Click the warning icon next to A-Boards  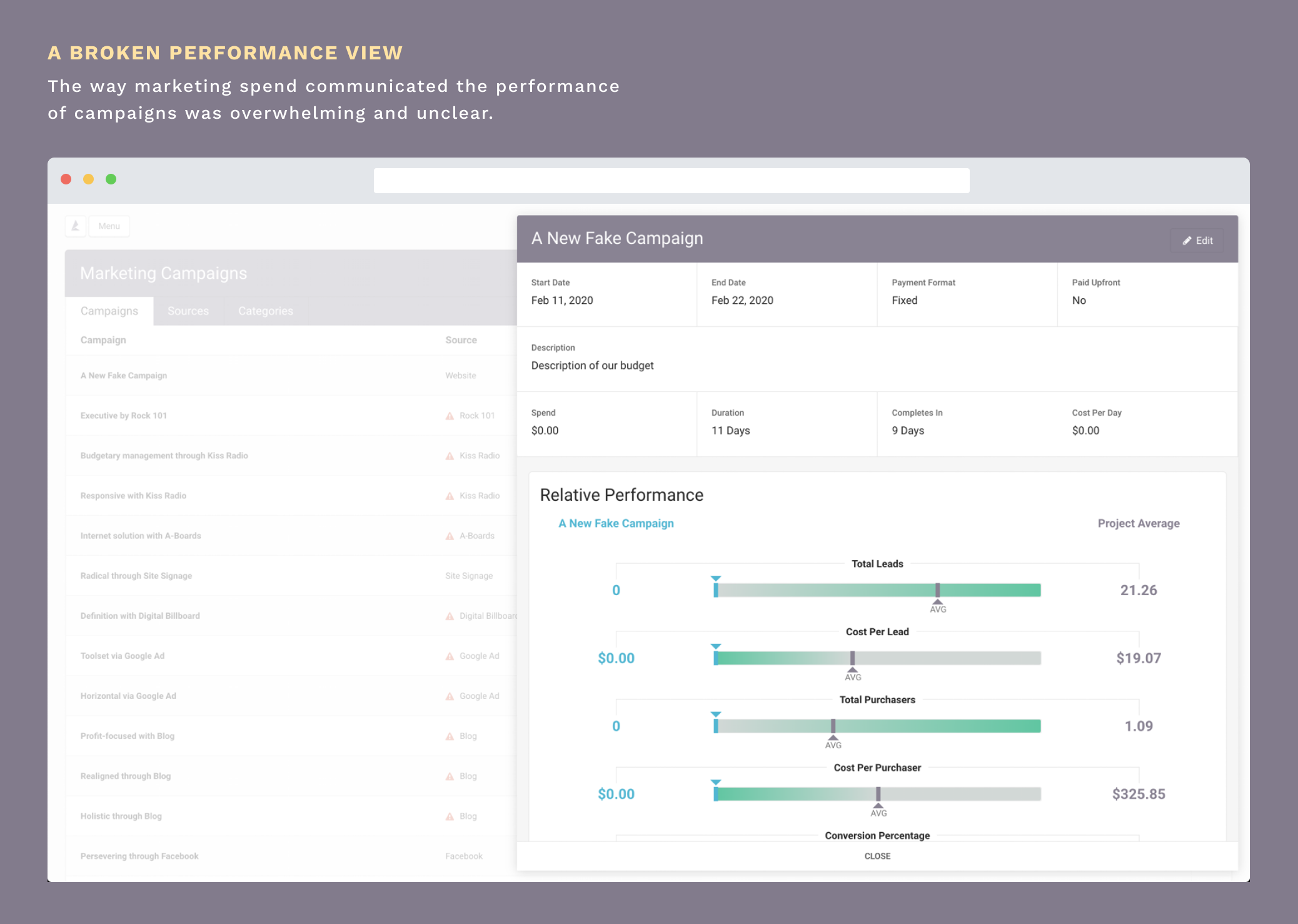(x=450, y=535)
